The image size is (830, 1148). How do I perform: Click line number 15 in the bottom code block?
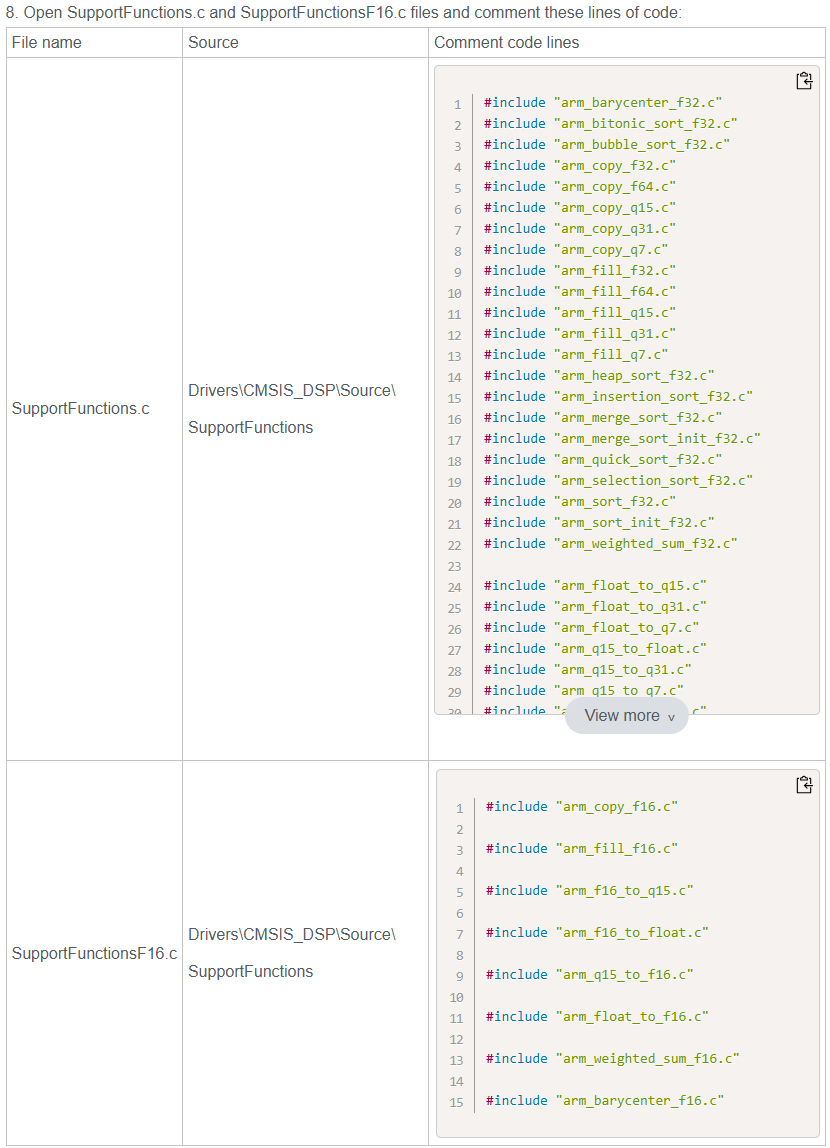456,1100
